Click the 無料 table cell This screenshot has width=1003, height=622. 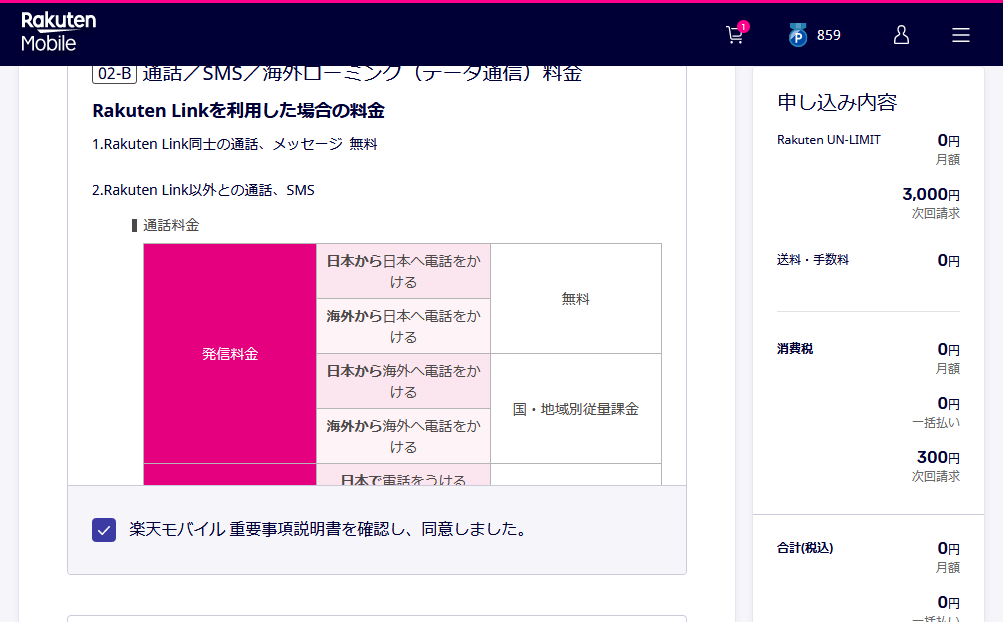point(576,299)
